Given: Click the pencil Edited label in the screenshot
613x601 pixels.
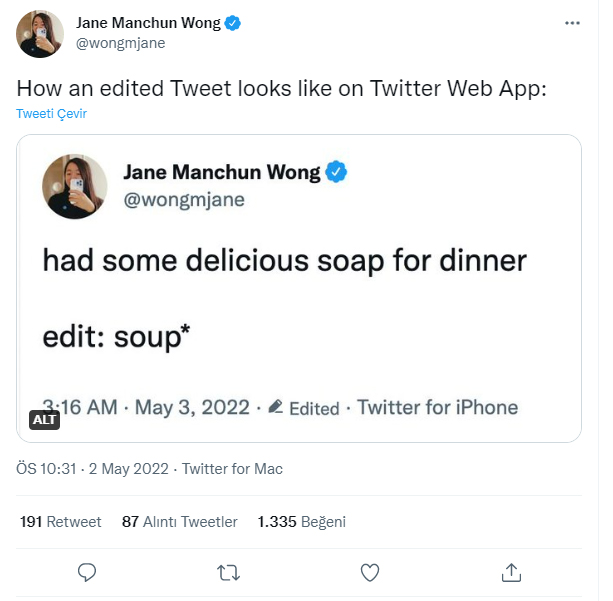Looking at the screenshot, I should click(x=305, y=408).
